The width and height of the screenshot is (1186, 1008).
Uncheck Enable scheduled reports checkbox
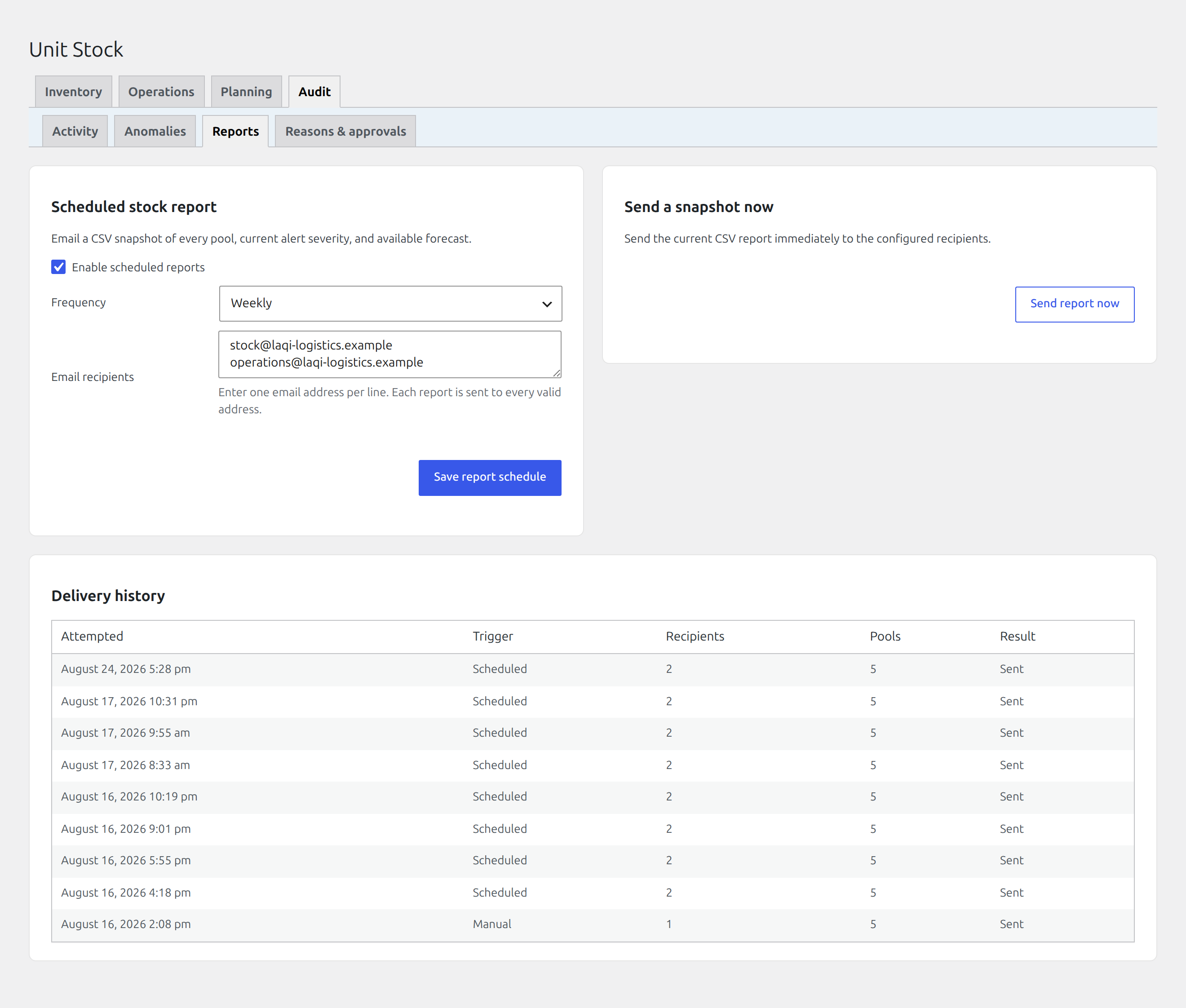(58, 267)
